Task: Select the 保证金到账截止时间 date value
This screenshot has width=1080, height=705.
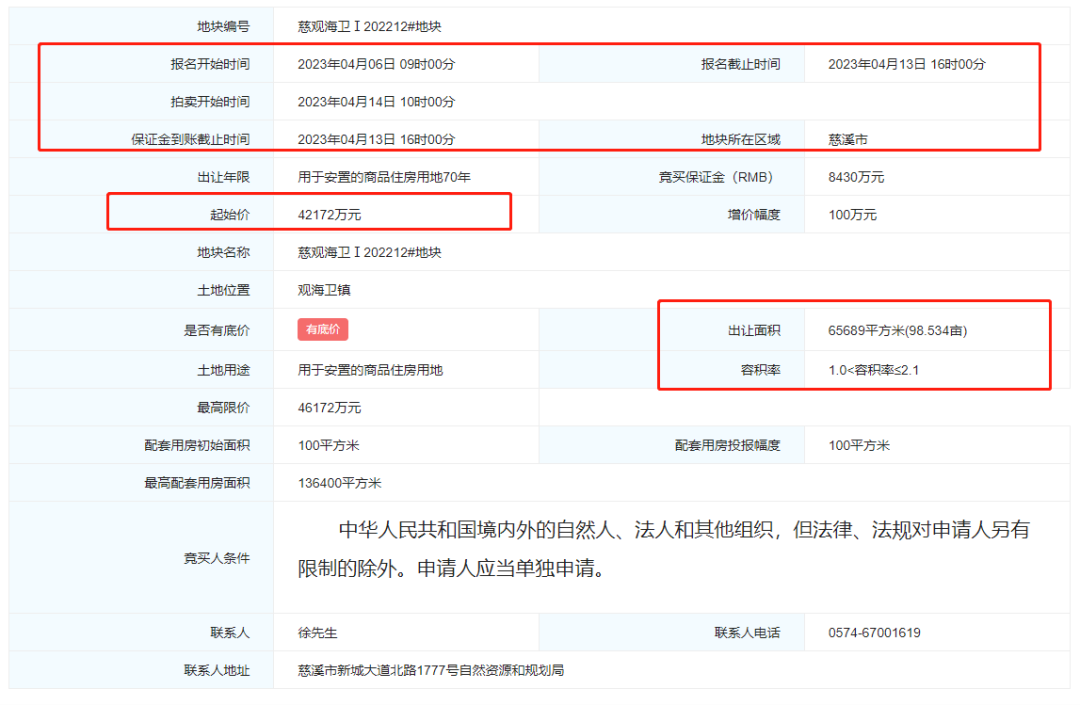Action: click(376, 140)
